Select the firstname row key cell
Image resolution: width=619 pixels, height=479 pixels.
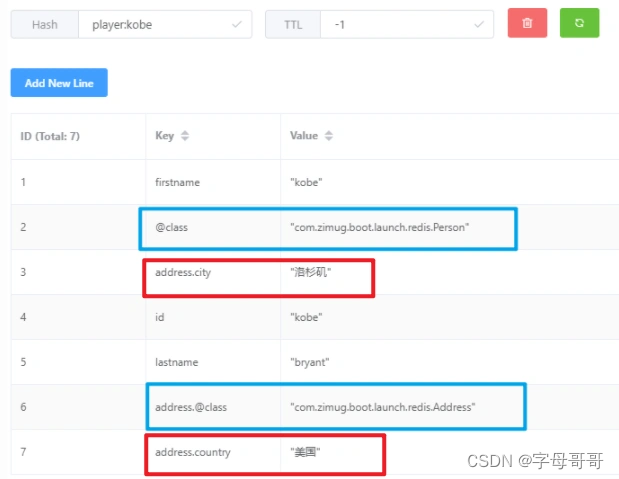tap(177, 182)
